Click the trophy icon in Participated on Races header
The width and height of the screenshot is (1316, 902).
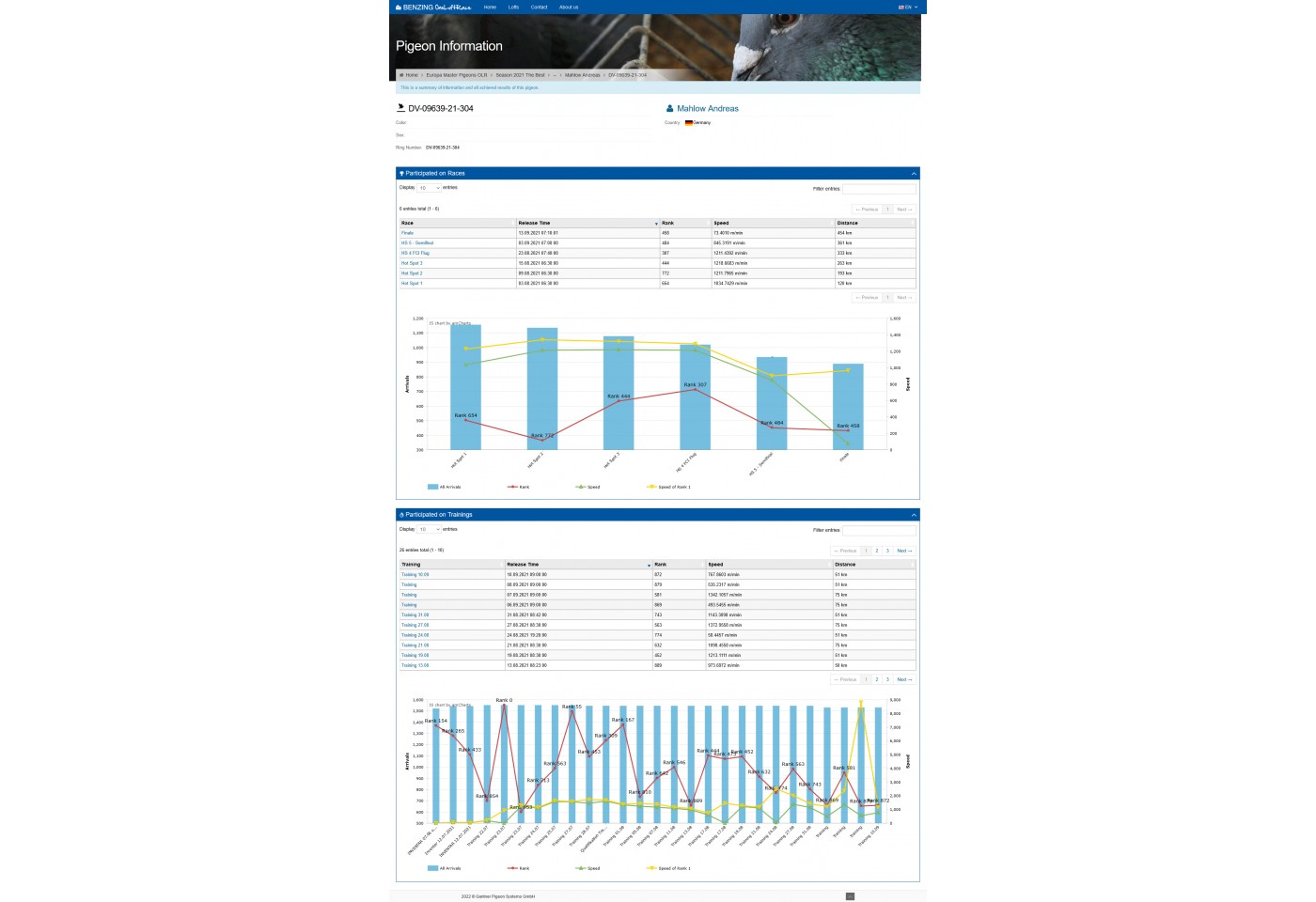[x=401, y=173]
